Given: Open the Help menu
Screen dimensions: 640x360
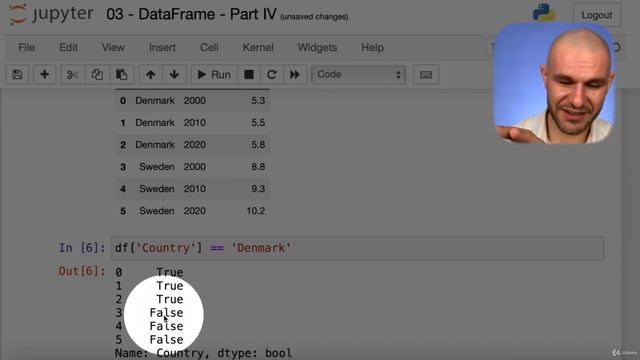Looking at the screenshot, I should pyautogui.click(x=372, y=47).
